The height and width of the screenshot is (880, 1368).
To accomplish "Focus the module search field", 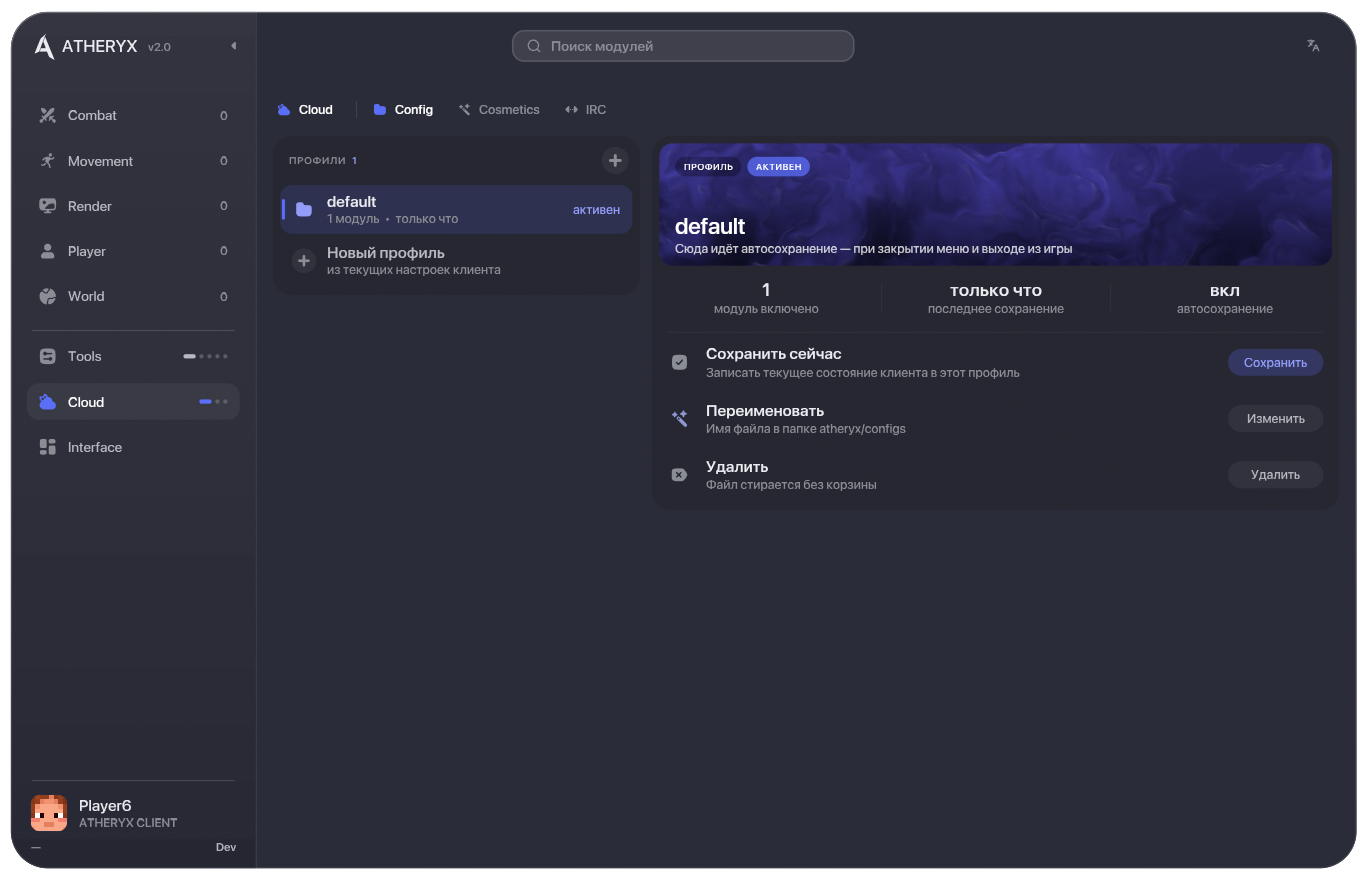I will (x=683, y=46).
